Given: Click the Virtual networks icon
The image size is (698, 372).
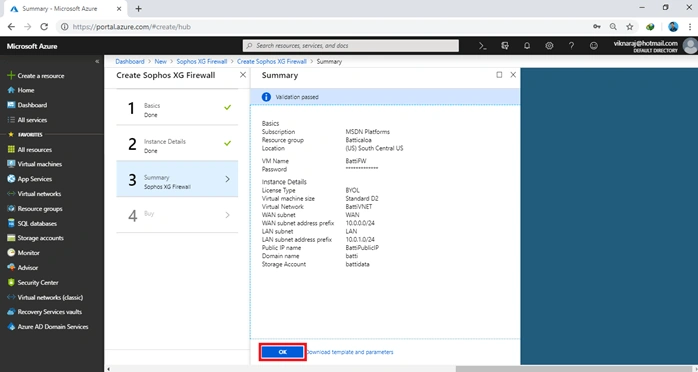Looking at the screenshot, I should (11, 194).
